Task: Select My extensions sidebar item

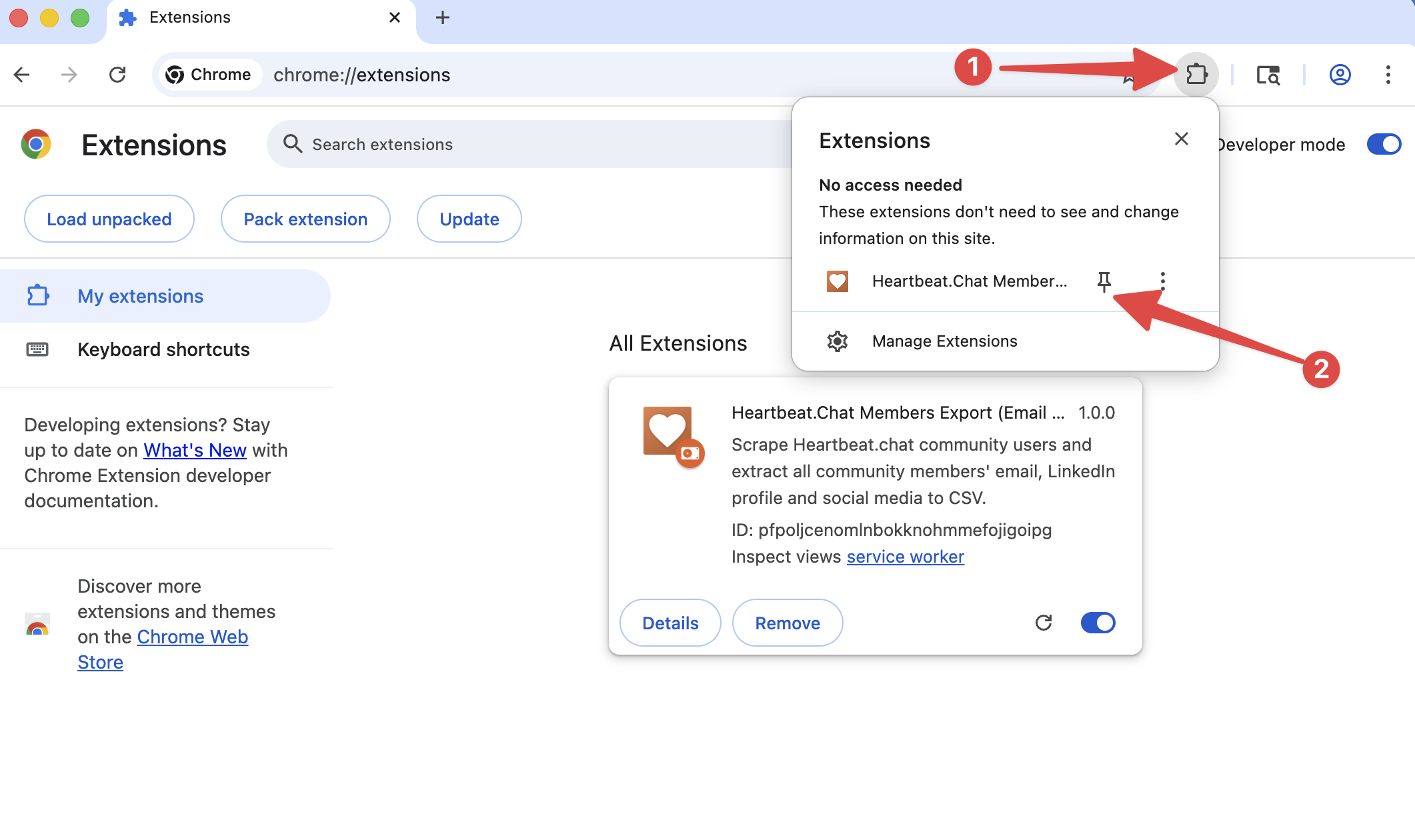Action: tap(165, 296)
